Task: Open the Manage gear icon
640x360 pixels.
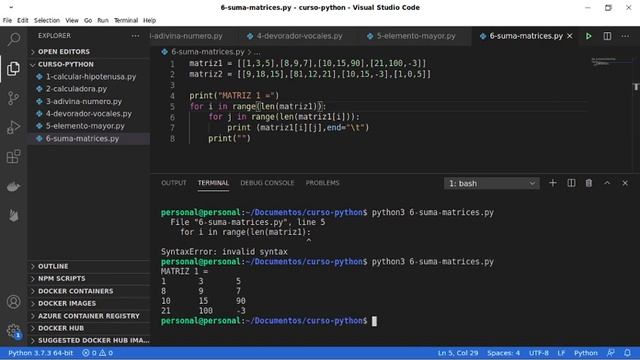Action: pyautogui.click(x=13, y=330)
